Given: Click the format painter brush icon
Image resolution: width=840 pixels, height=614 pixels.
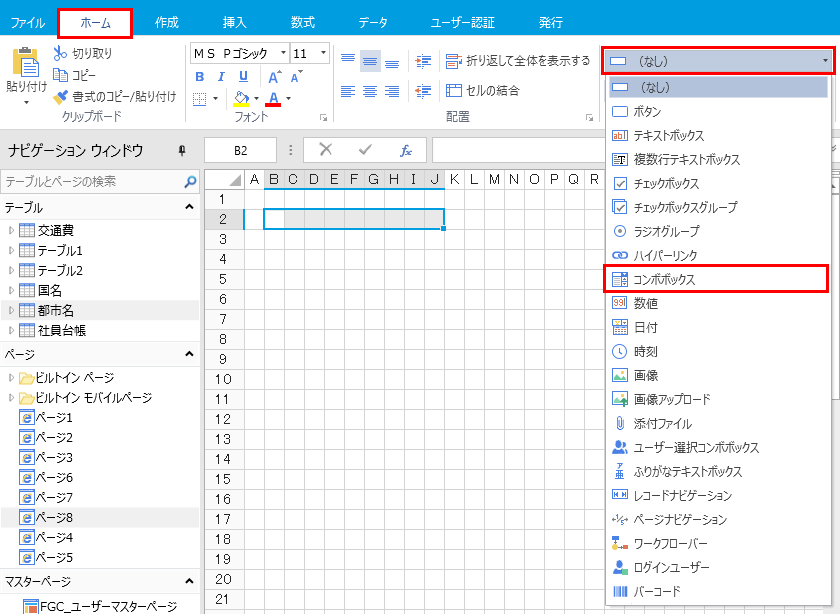Looking at the screenshot, I should tap(60, 97).
